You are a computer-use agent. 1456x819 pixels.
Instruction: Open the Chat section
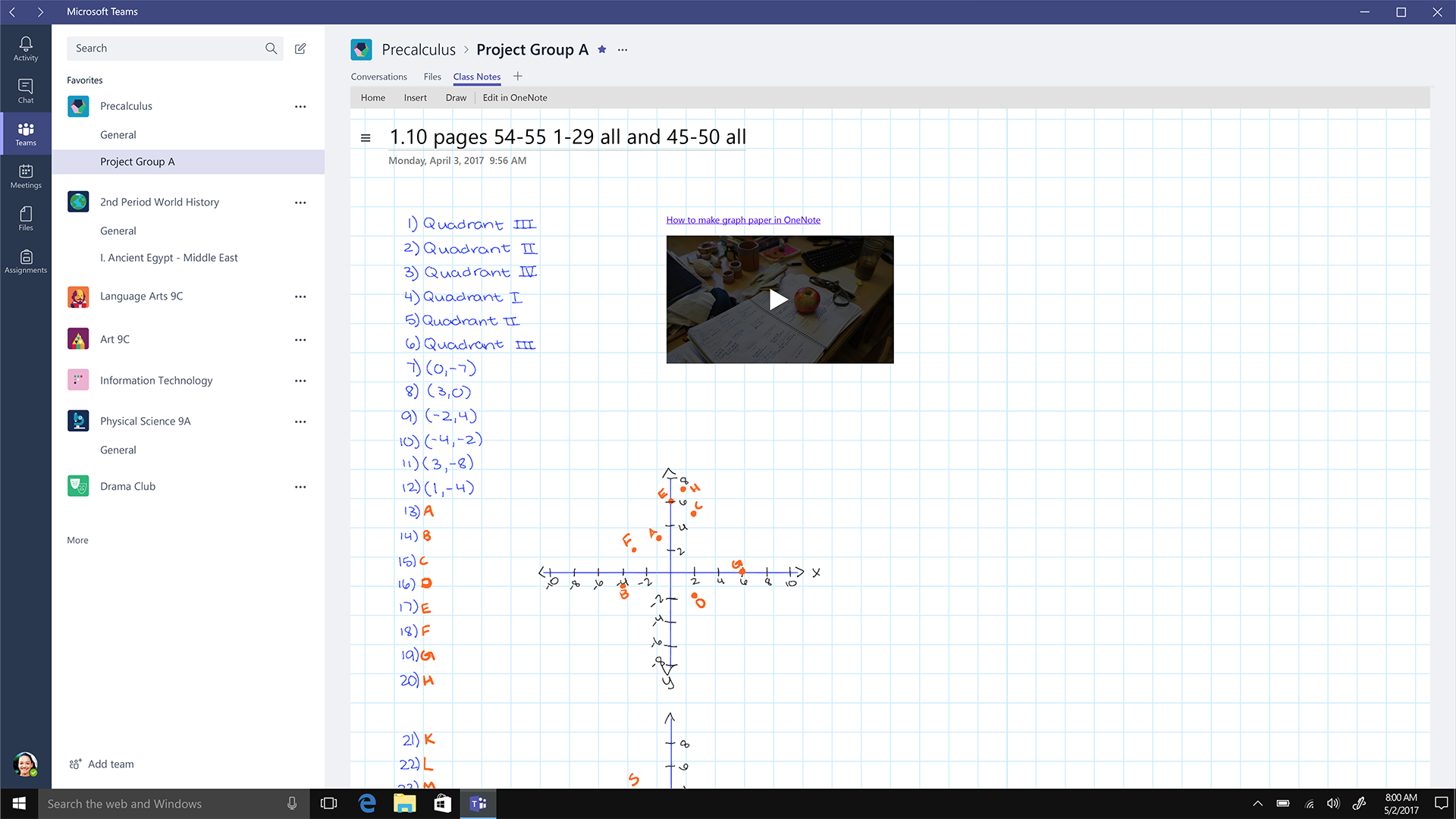click(26, 91)
